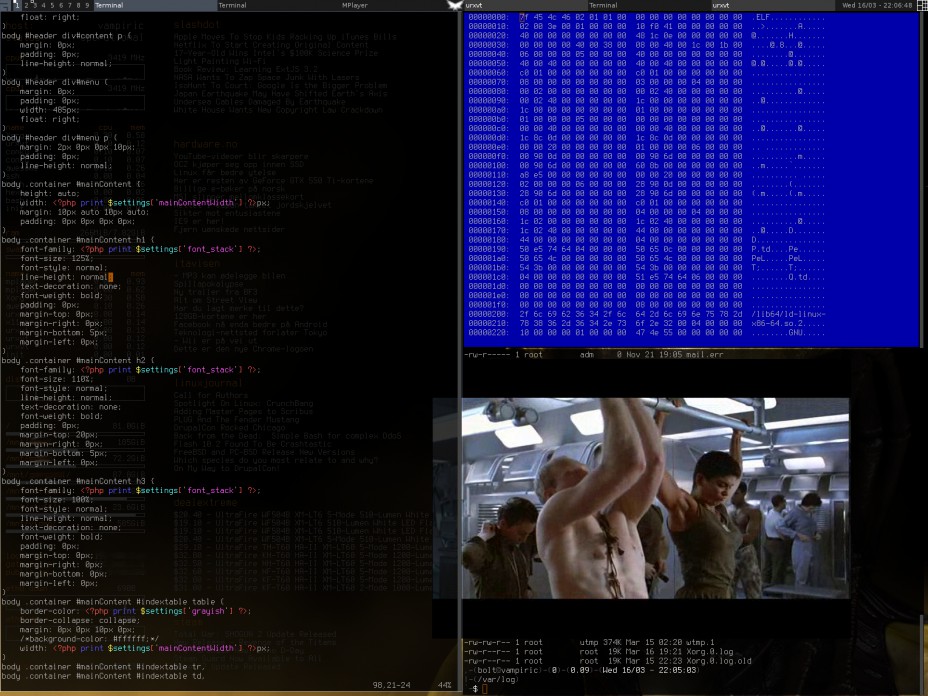Screen dimensions: 928x696
Task: View workspace tag 7
Action: pyautogui.click(x=70, y=5)
